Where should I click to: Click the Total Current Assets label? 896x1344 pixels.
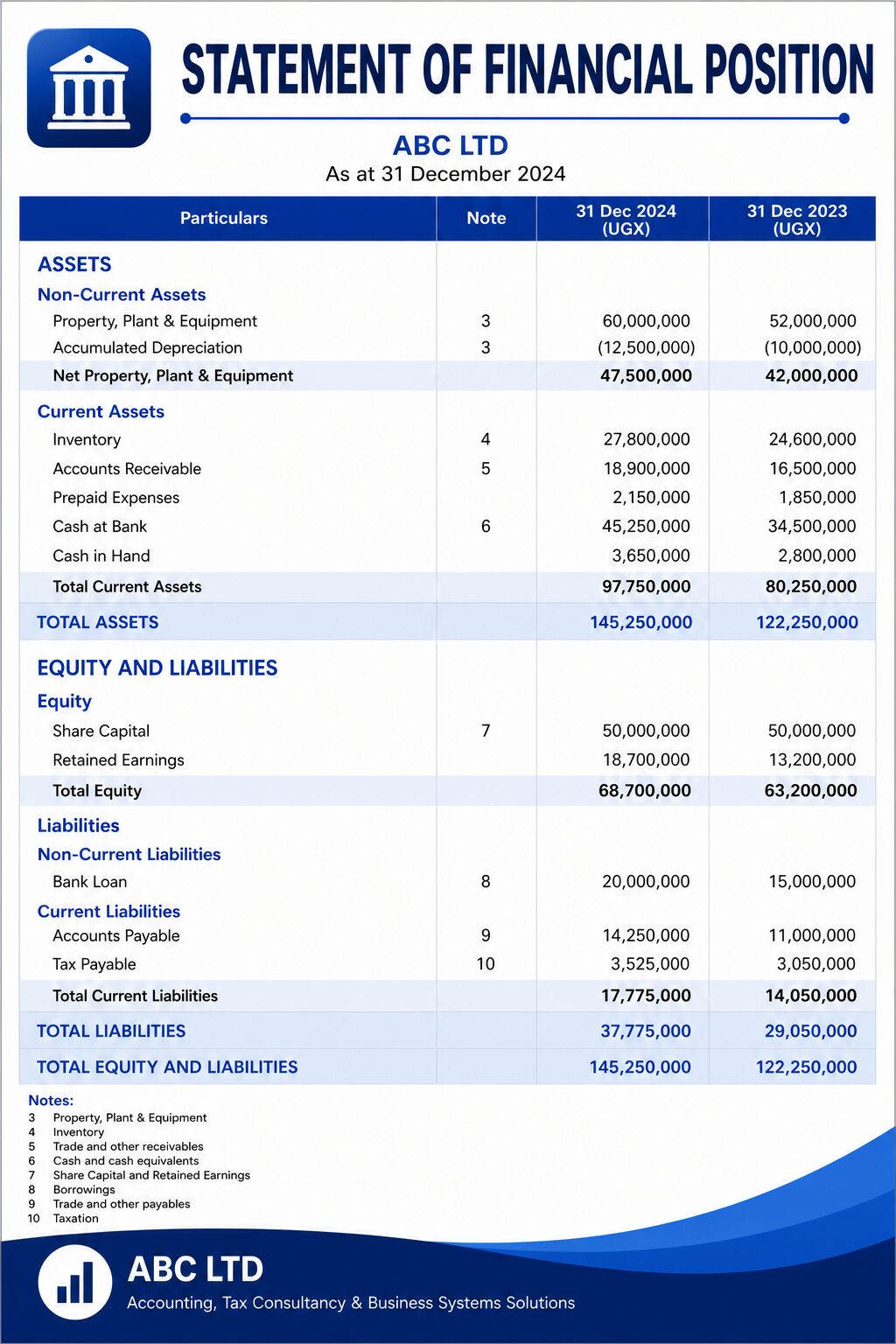127,587
